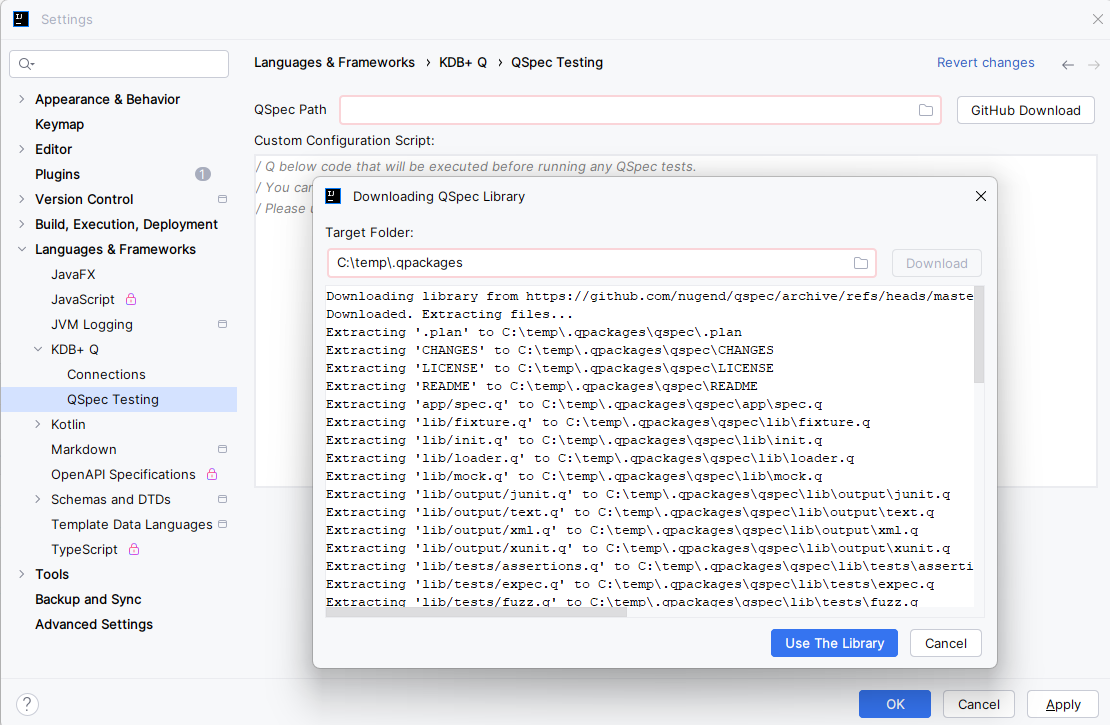
Task: Expand the Schemas and DTDs node
Action: tap(38, 499)
